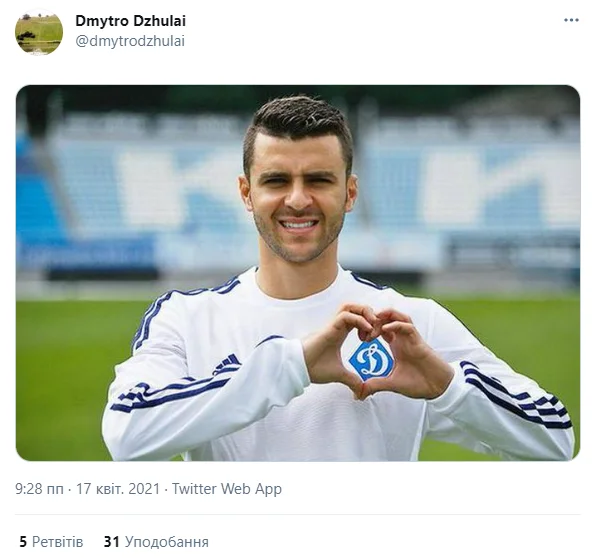Image resolution: width=594 pixels, height=558 pixels.
Task: Show the 5 Ретвітів list
Action: click(x=51, y=542)
